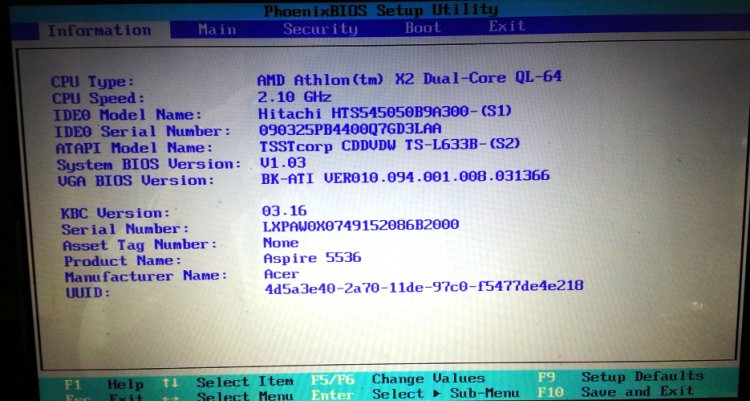
Task: Click Save and Exit in the footer
Action: click(637, 391)
